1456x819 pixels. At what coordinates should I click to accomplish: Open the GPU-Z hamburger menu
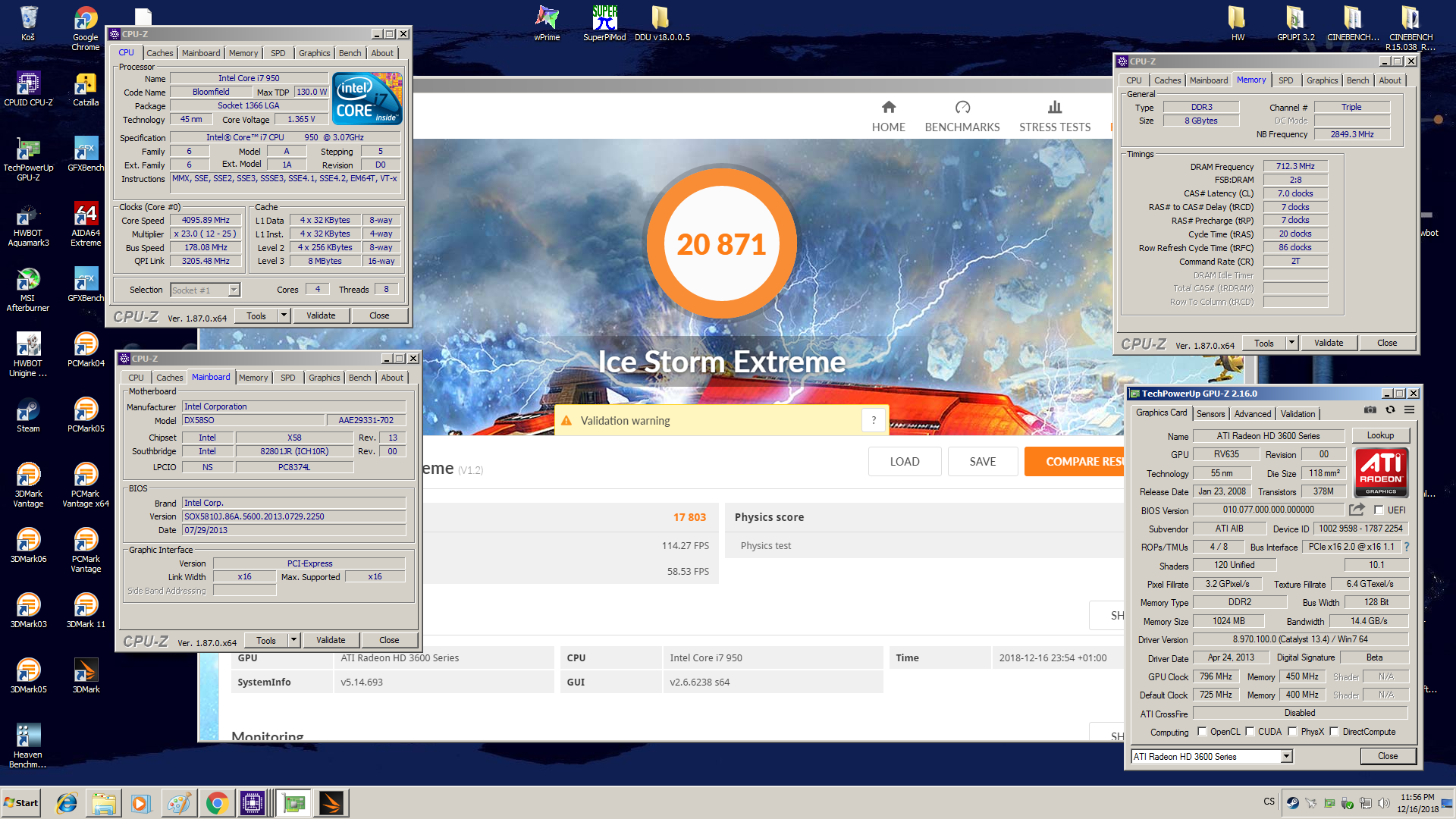pos(1409,409)
